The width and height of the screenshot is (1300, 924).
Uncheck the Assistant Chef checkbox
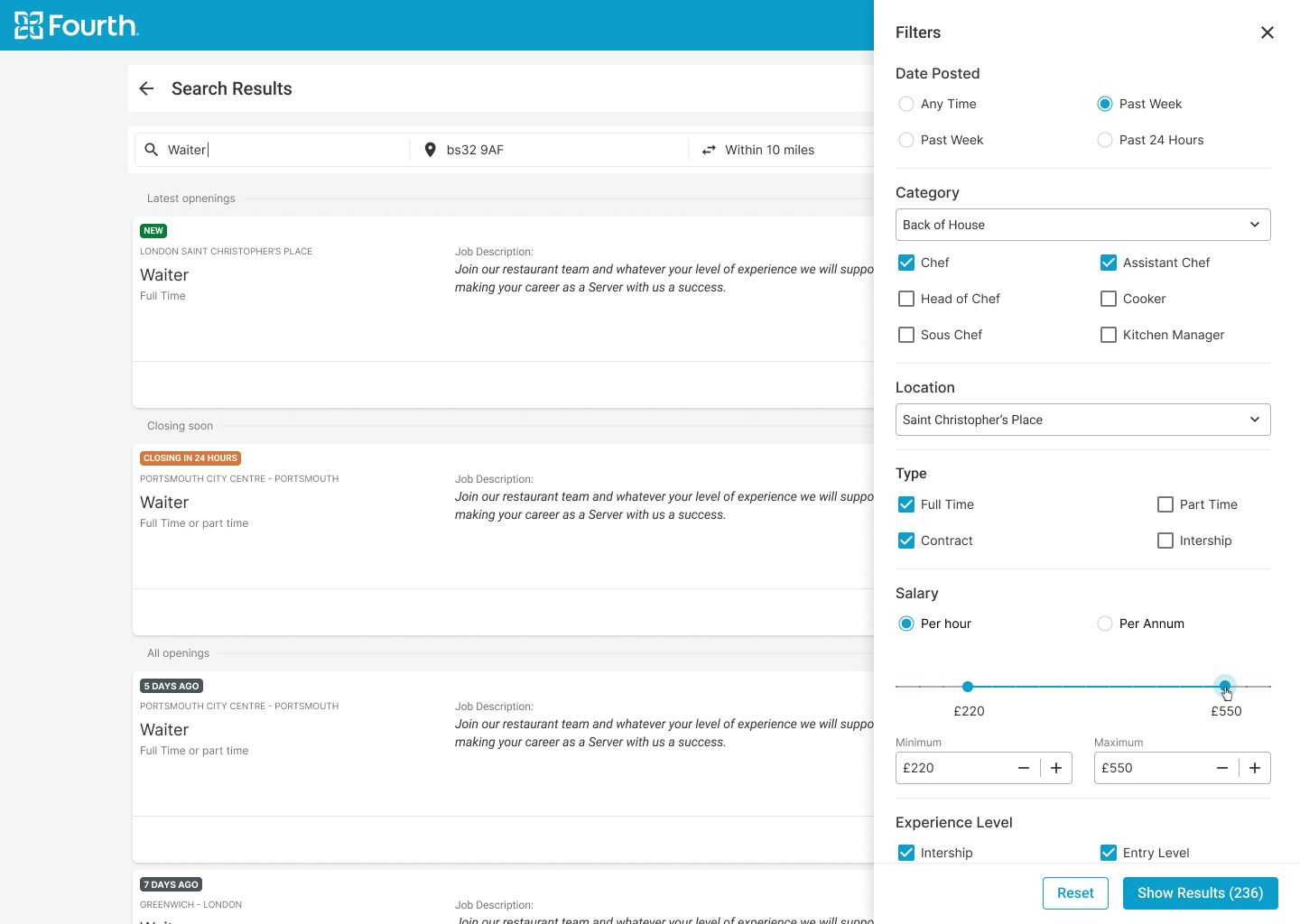coord(1109,263)
